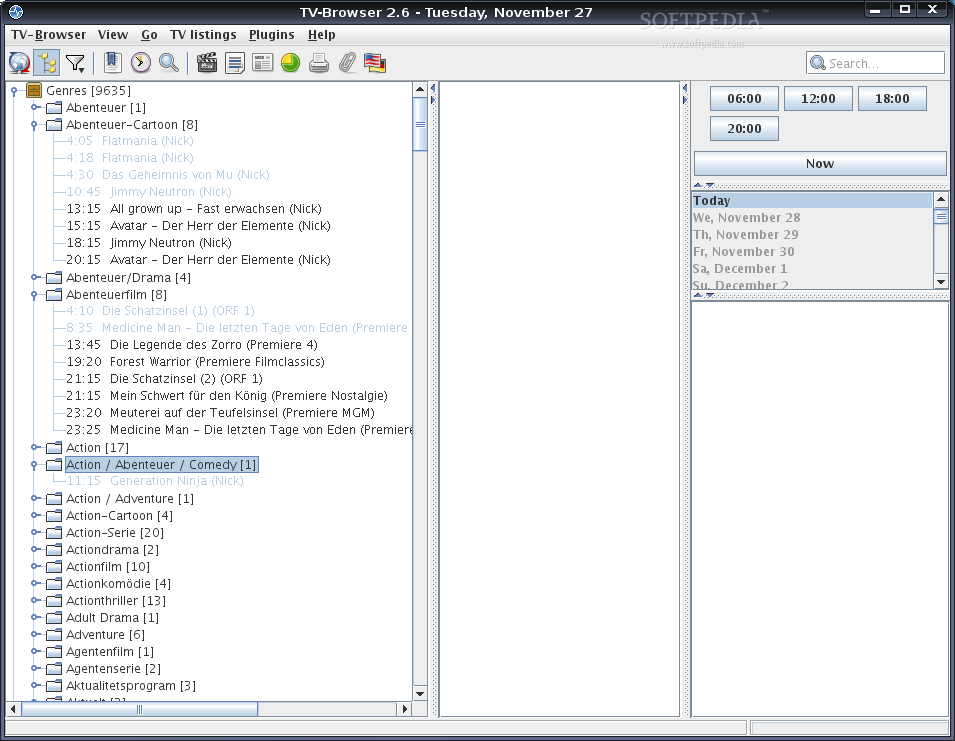Click the green pie chart icon
This screenshot has width=955, height=741.
pos(291,63)
